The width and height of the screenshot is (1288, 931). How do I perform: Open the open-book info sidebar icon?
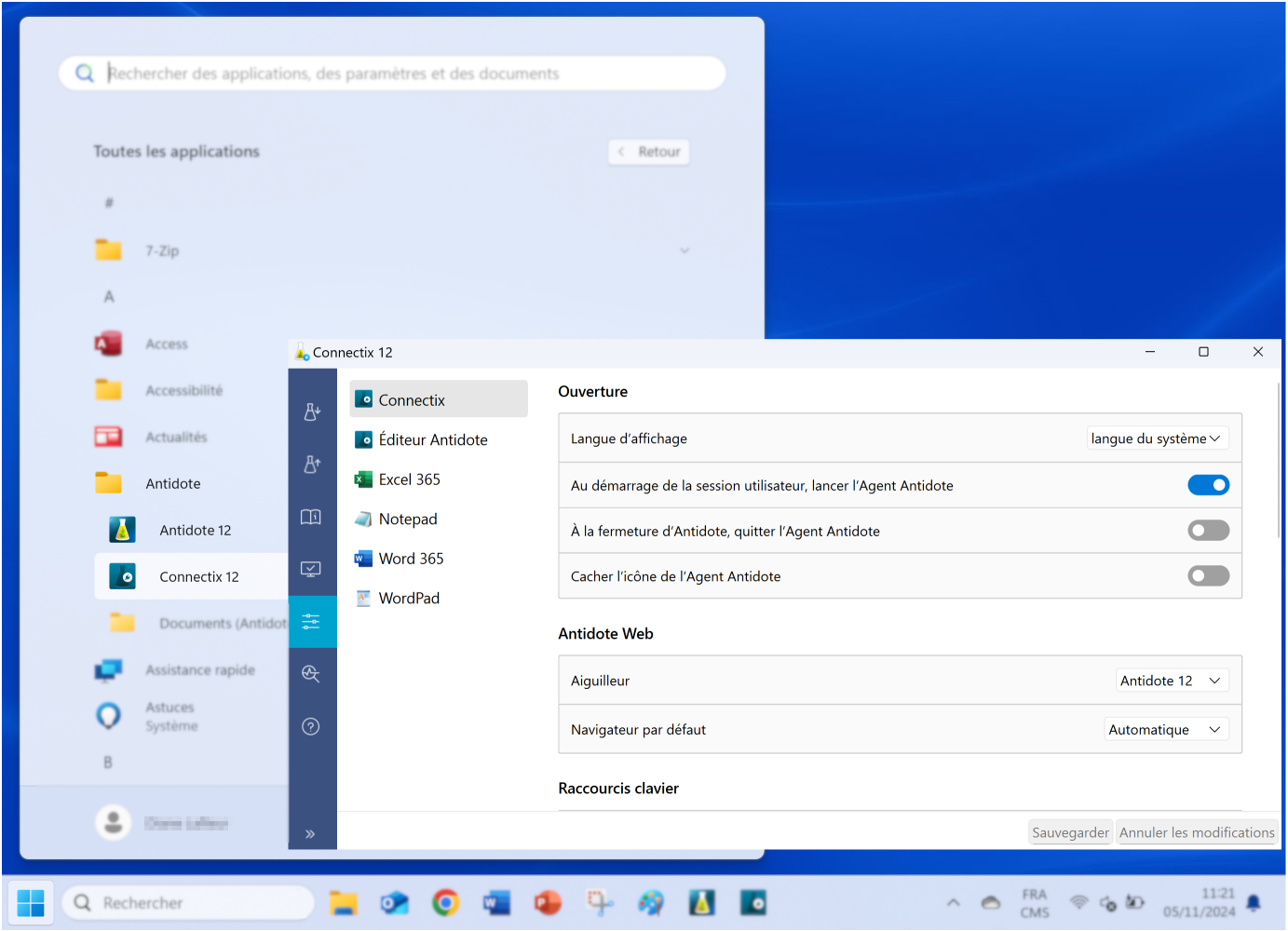point(312,517)
